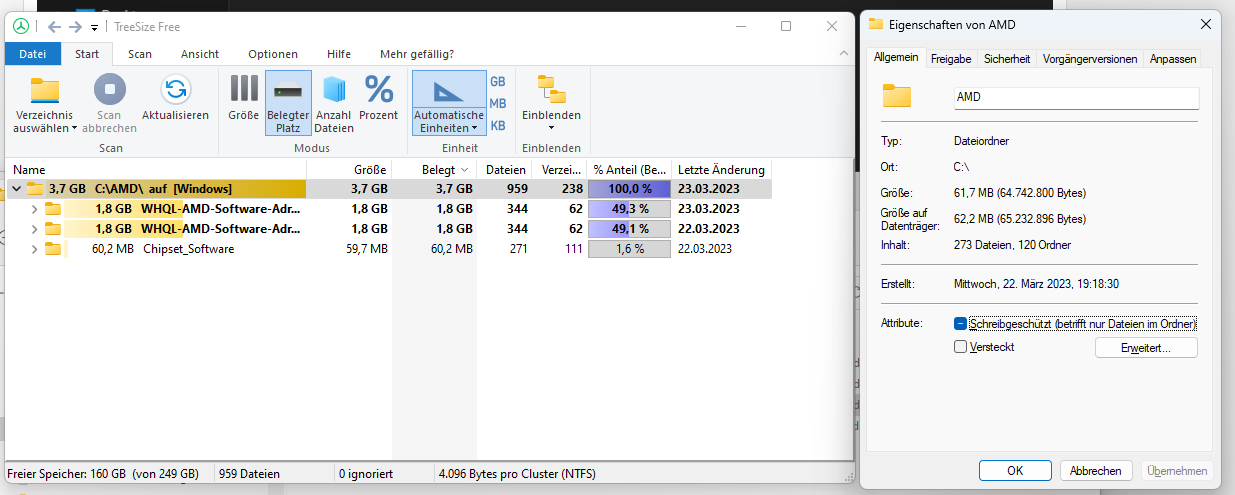Open the Hilfe ribbon tab
This screenshot has width=1235, height=495.
click(x=339, y=54)
